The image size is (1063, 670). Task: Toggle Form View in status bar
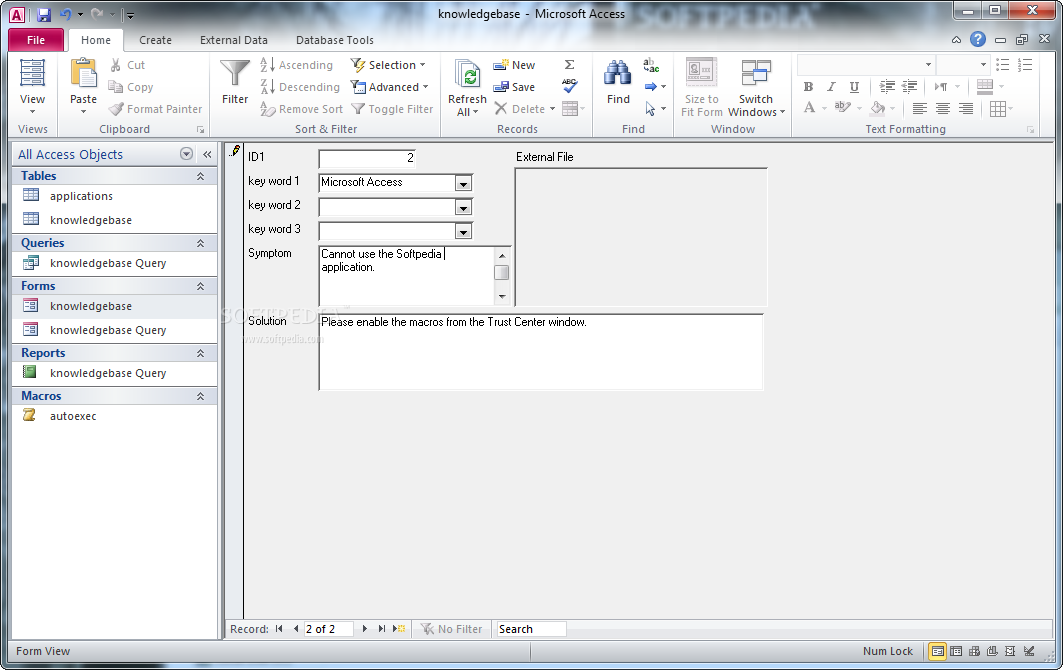click(938, 651)
